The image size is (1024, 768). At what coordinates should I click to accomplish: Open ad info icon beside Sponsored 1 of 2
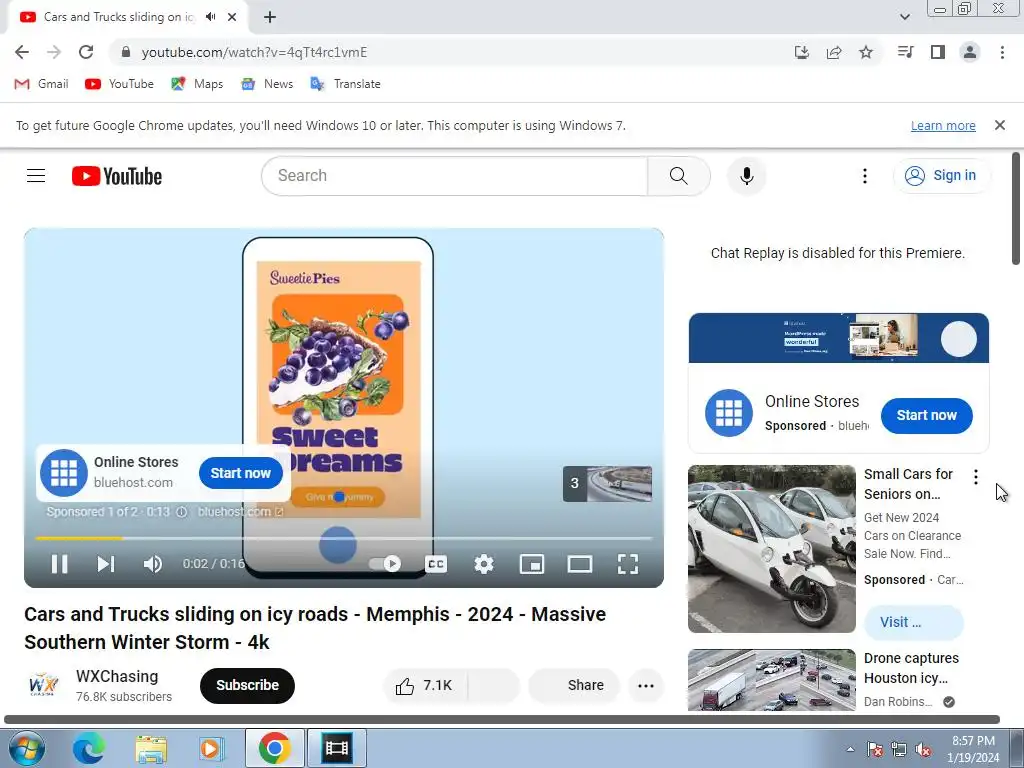pos(182,512)
